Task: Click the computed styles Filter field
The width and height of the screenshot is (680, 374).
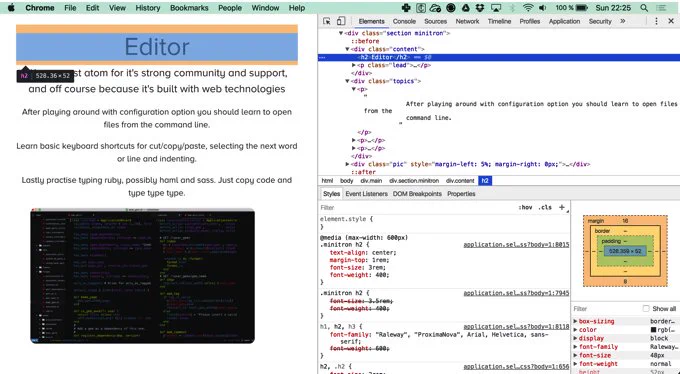Action: pos(606,308)
